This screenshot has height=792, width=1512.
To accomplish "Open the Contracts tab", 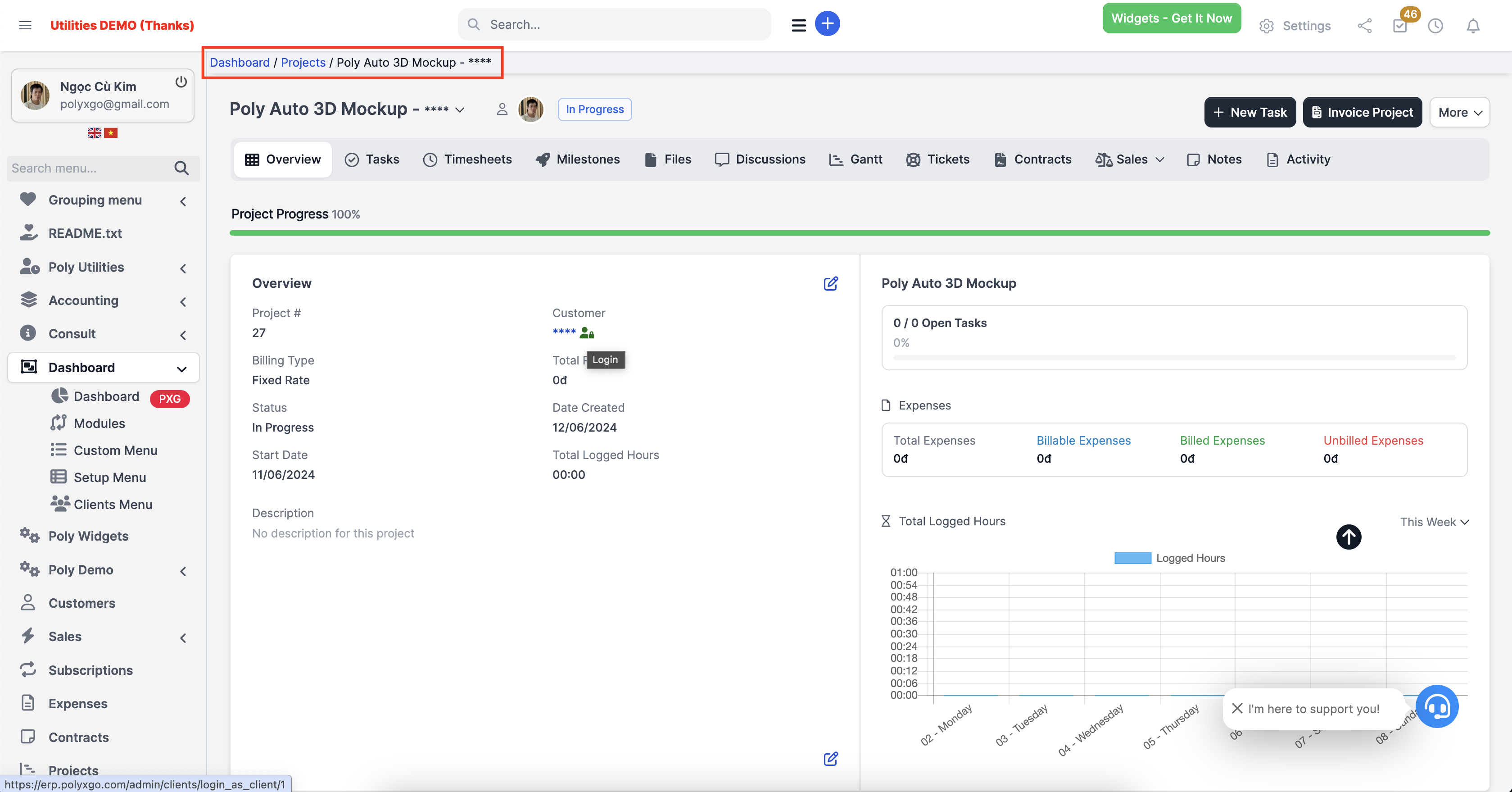I will pos(1032,159).
